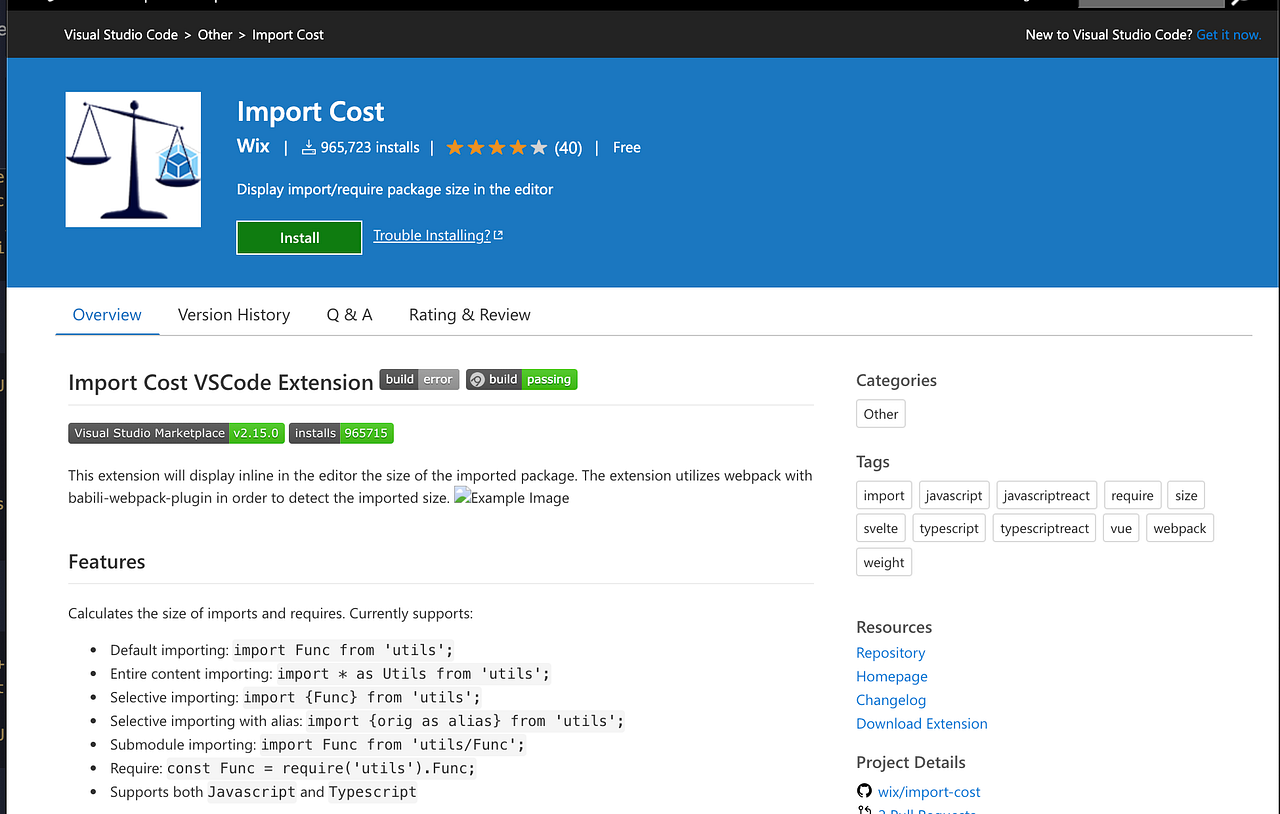
Task: Click the star rating icons
Action: 497,148
